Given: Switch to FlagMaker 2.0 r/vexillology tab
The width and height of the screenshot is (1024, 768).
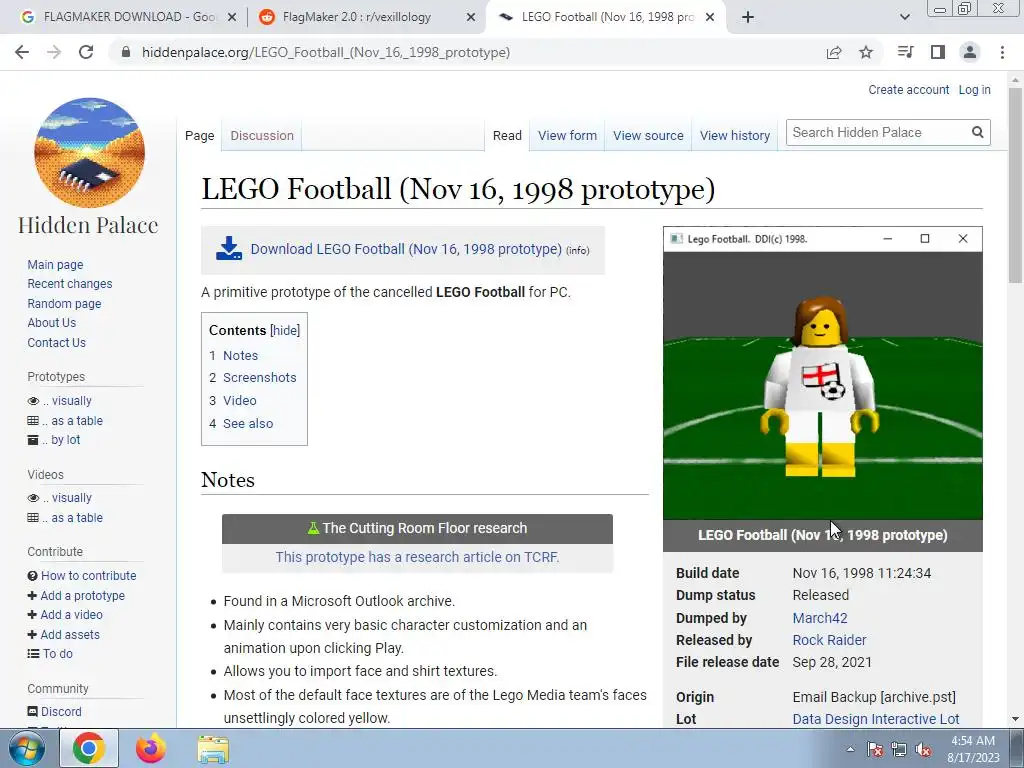Looking at the screenshot, I should point(357,17).
